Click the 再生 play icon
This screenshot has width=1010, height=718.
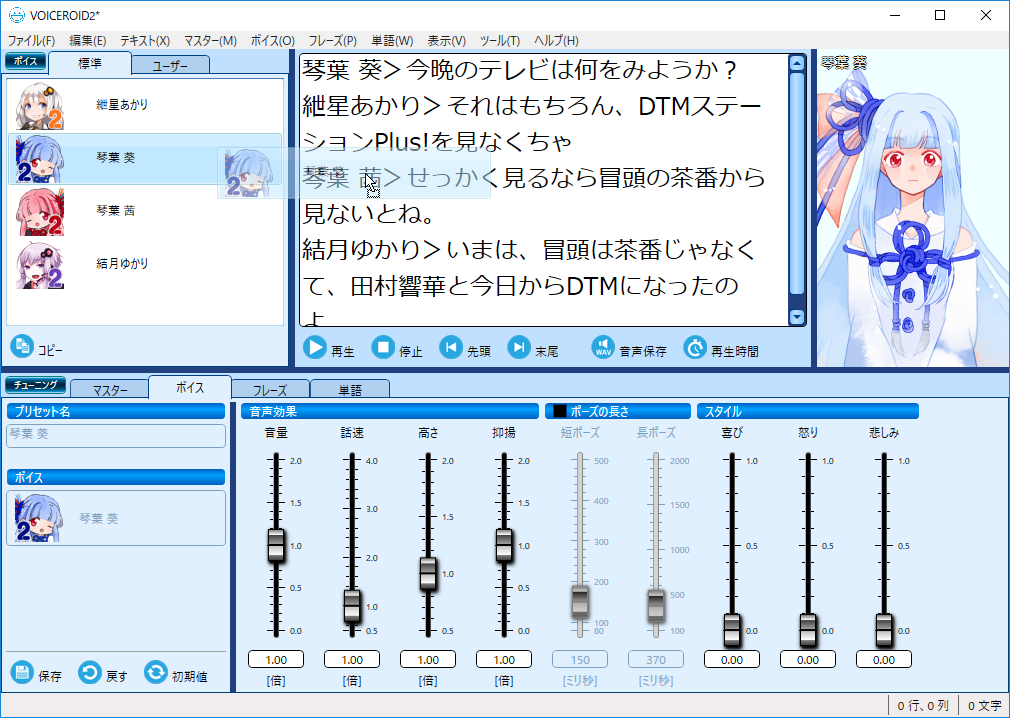coord(315,348)
